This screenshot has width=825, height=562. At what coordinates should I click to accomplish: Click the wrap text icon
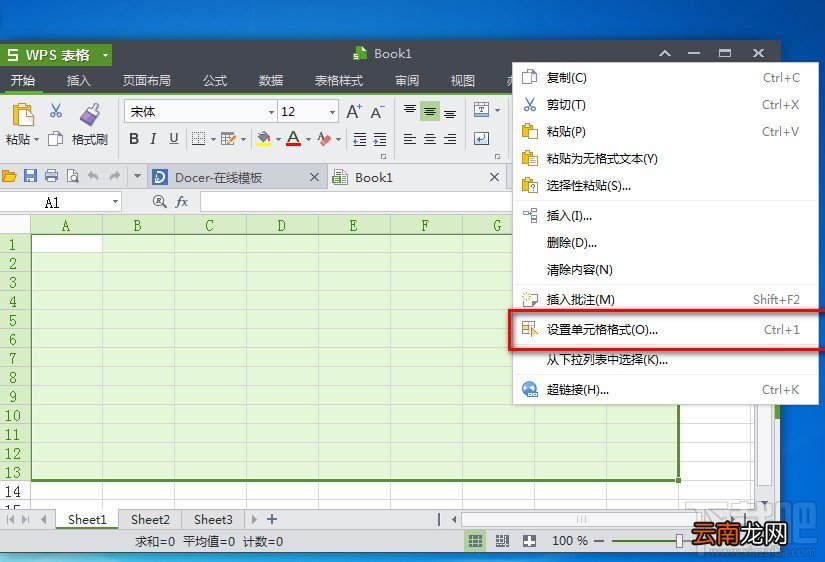point(481,139)
